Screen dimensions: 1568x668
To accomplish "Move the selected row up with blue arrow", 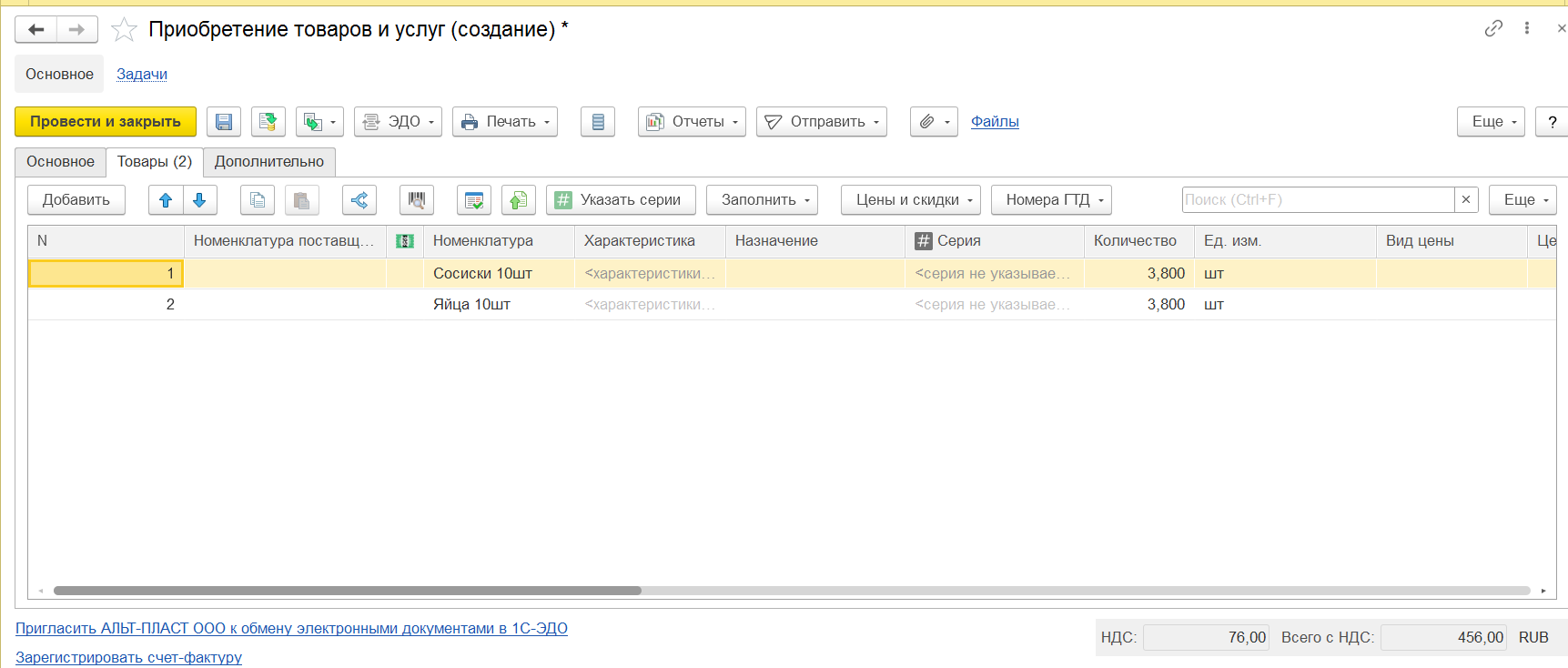I will point(166,200).
